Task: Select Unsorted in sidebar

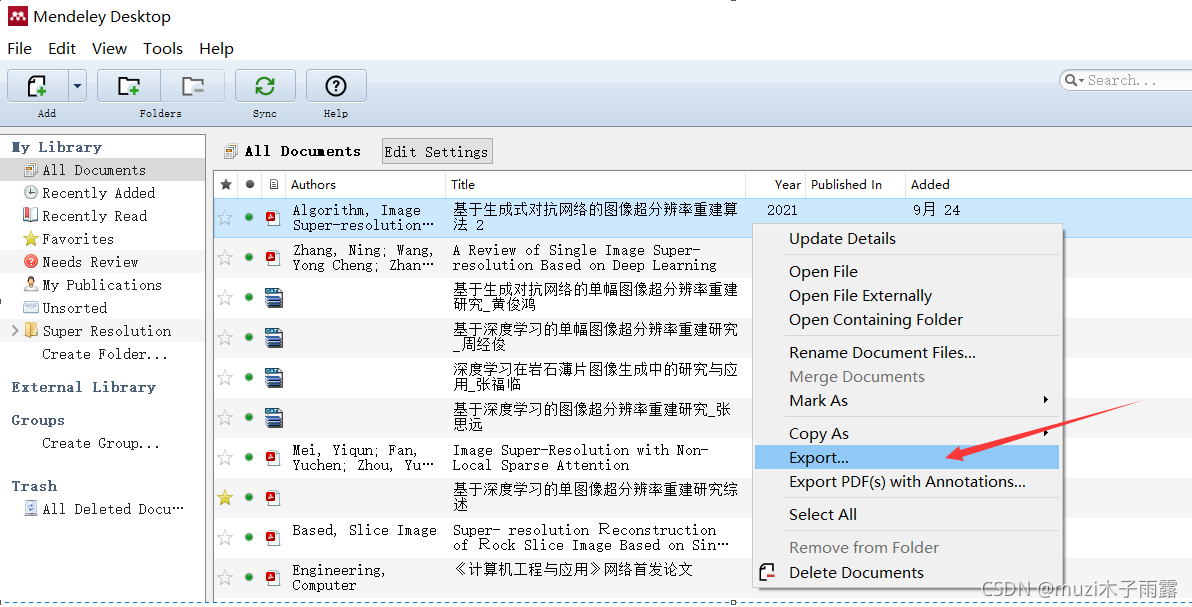Action: [x=74, y=307]
